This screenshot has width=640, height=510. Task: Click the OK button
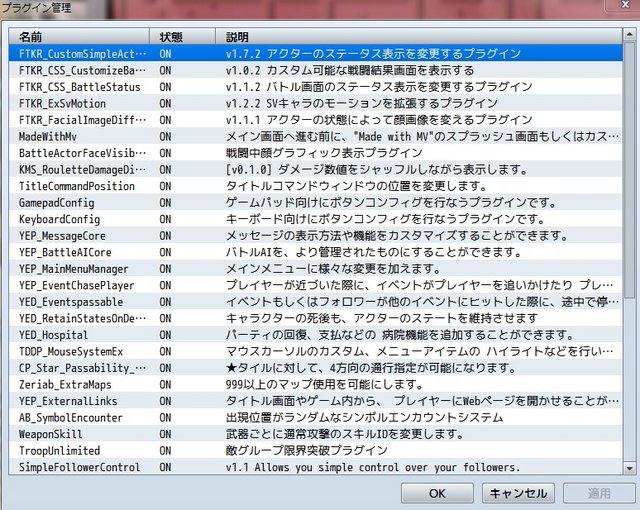[437, 493]
